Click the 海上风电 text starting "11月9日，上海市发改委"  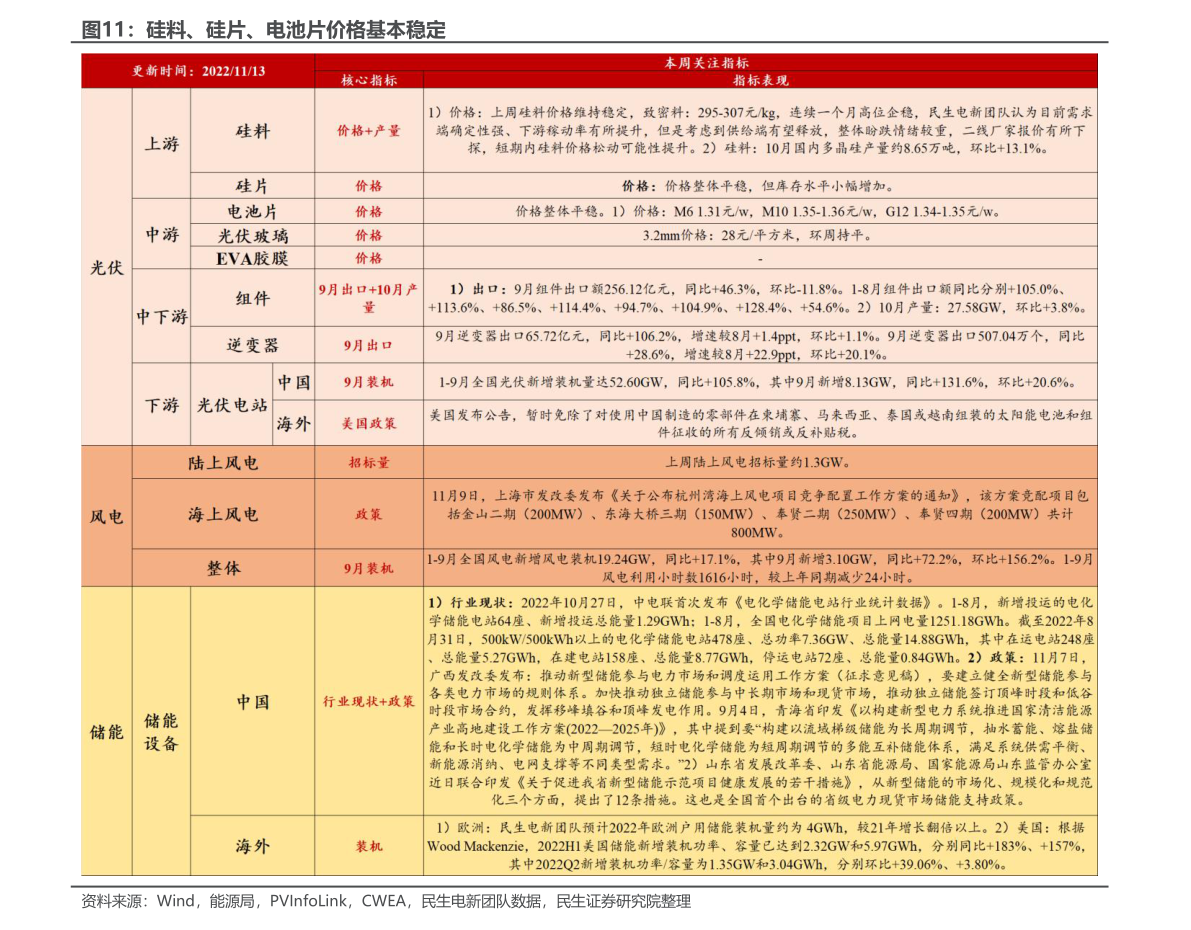(760, 514)
